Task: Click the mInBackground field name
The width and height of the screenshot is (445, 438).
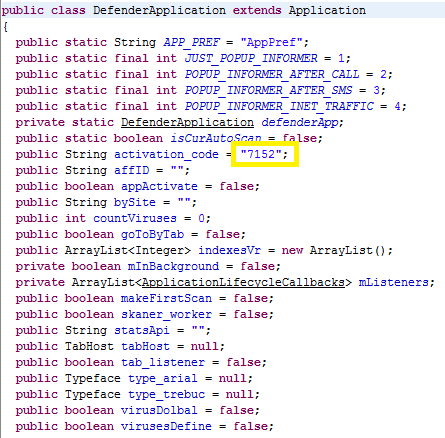Action: pyautogui.click(x=173, y=267)
